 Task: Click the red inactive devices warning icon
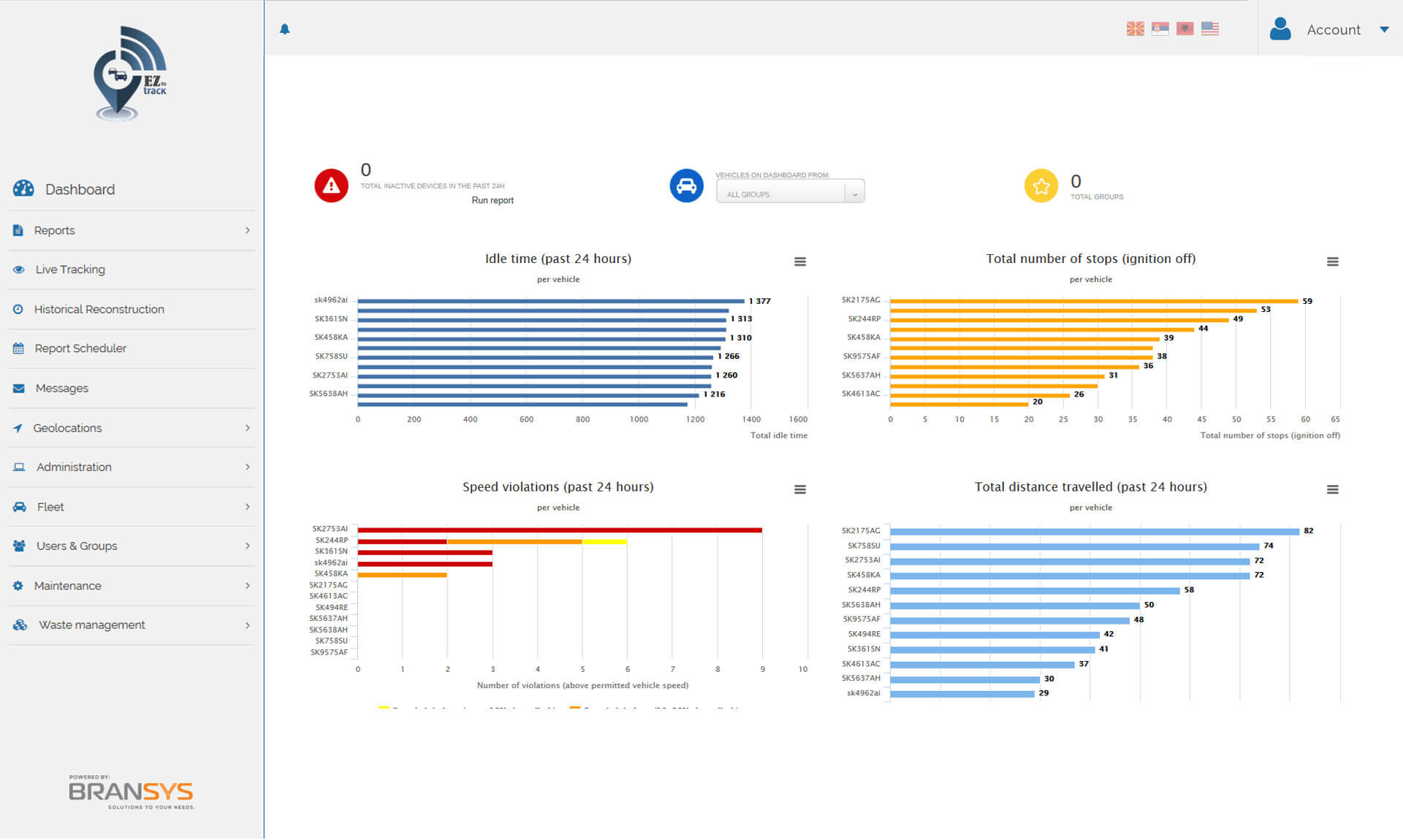(x=331, y=186)
